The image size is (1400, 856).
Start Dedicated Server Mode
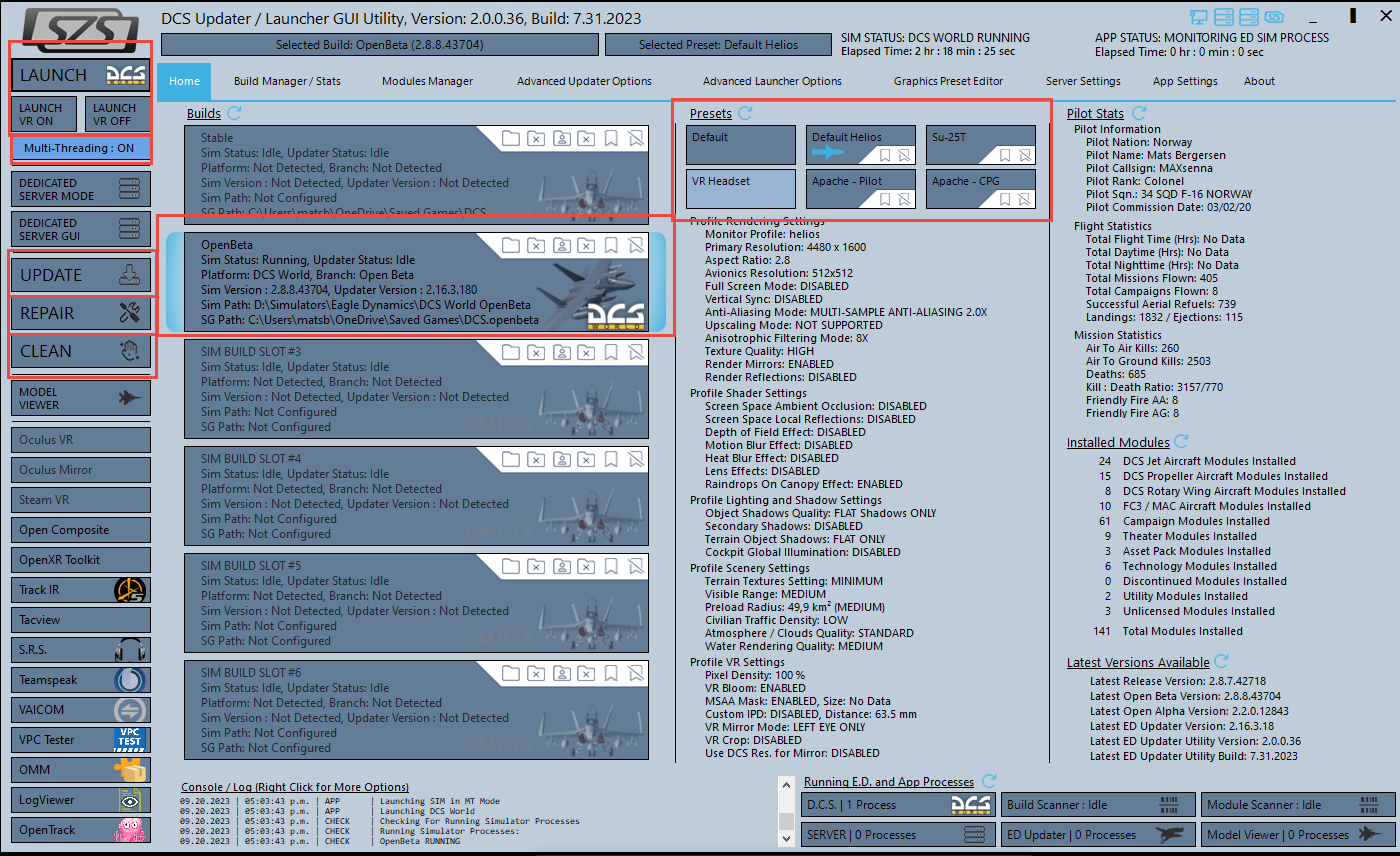(81, 189)
